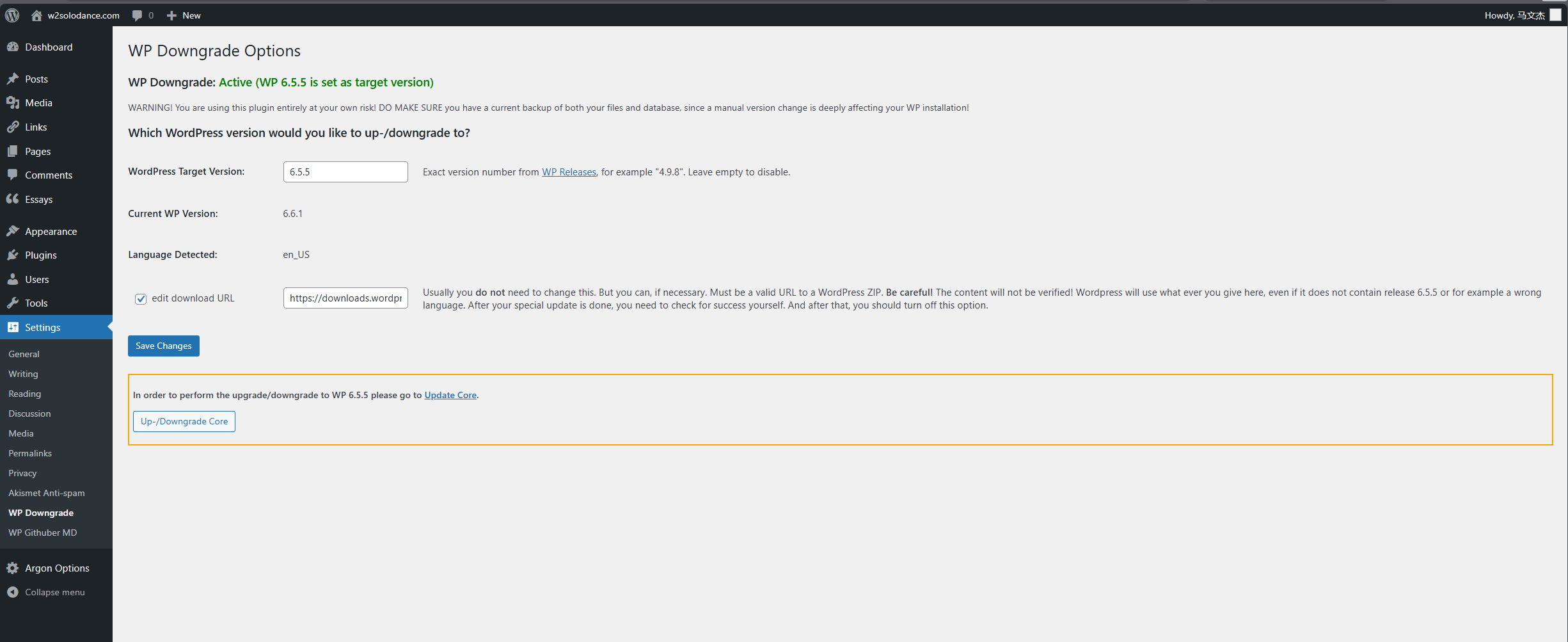The width and height of the screenshot is (1568, 642).
Task: Follow the WP Releases link
Action: coord(569,172)
